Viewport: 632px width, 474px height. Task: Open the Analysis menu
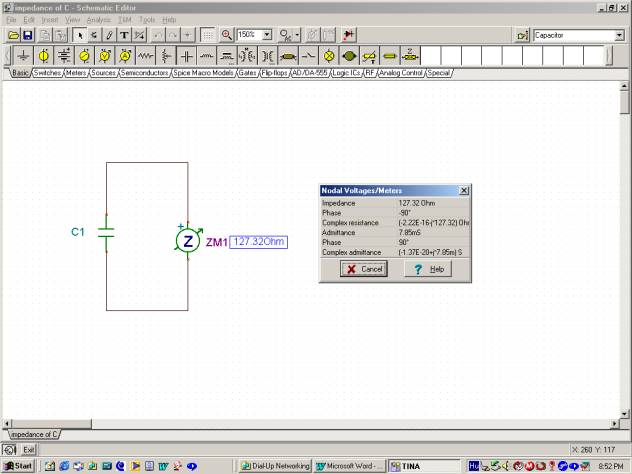99,19
